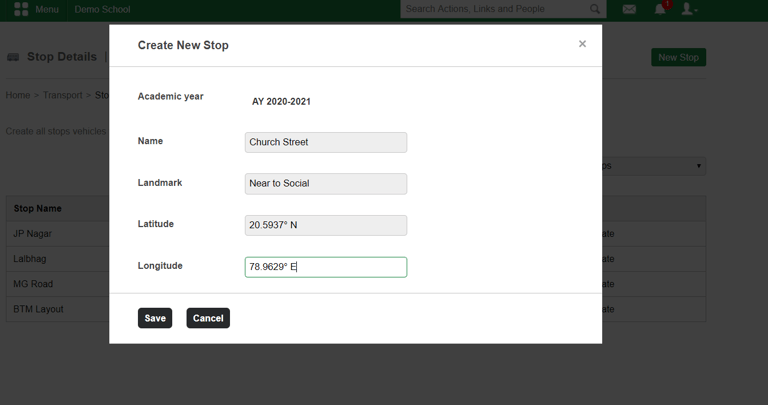Open the user profile icon
The image size is (768, 405).
click(x=689, y=9)
